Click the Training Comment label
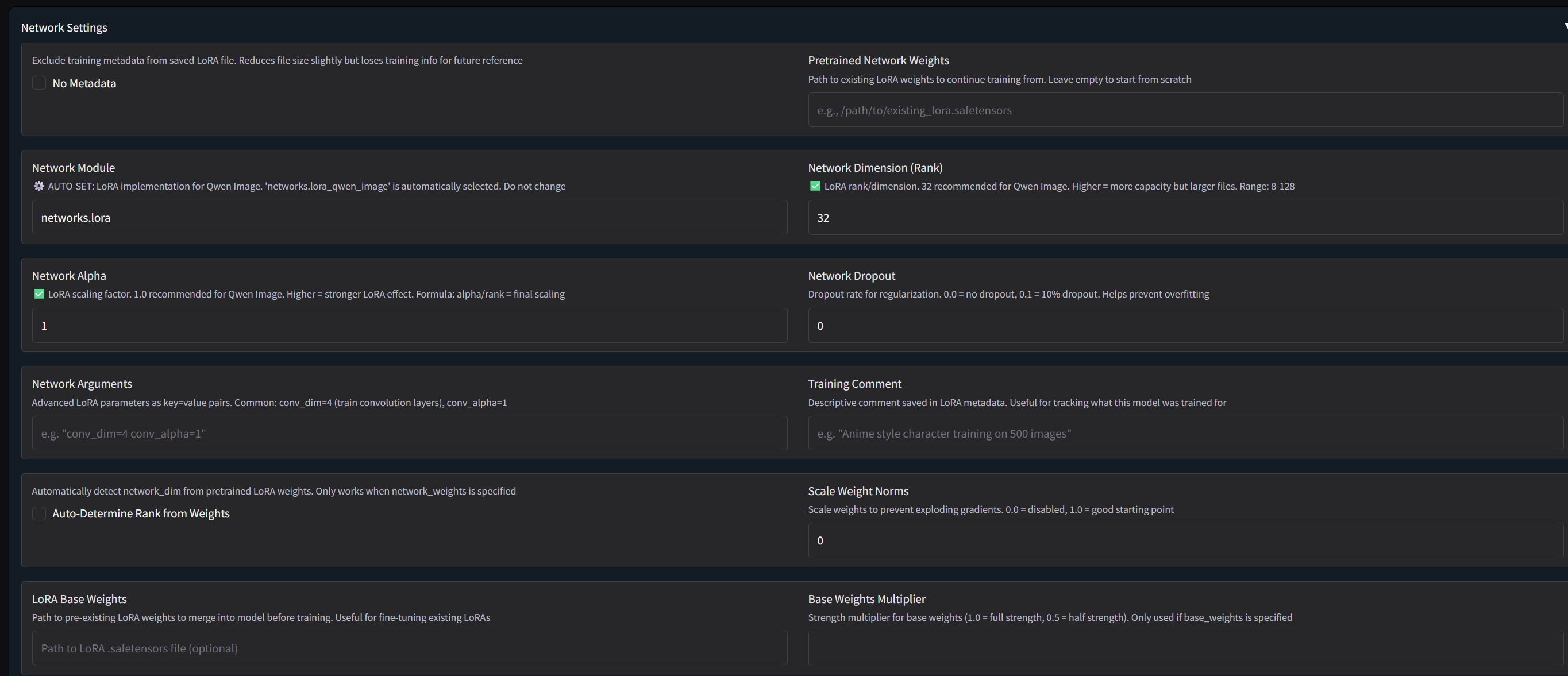The width and height of the screenshot is (1568, 676). click(x=854, y=383)
